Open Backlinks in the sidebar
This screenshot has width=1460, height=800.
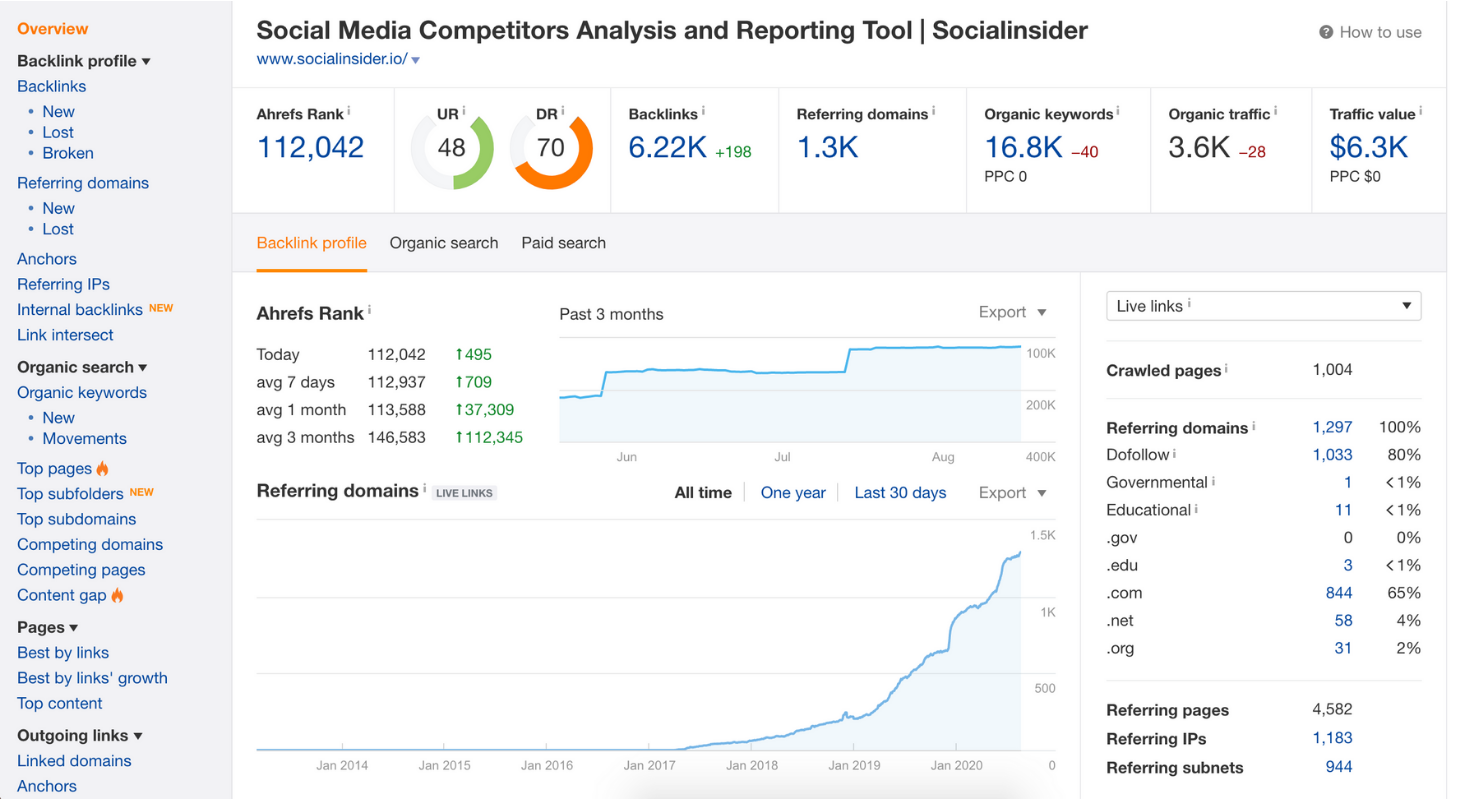52,86
